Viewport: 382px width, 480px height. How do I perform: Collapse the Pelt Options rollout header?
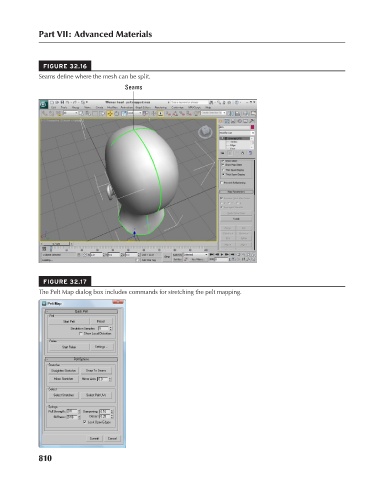click(81, 359)
